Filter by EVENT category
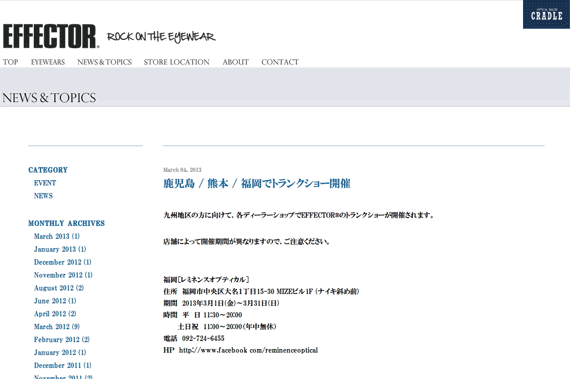The height and width of the screenshot is (379, 570). 45,183
